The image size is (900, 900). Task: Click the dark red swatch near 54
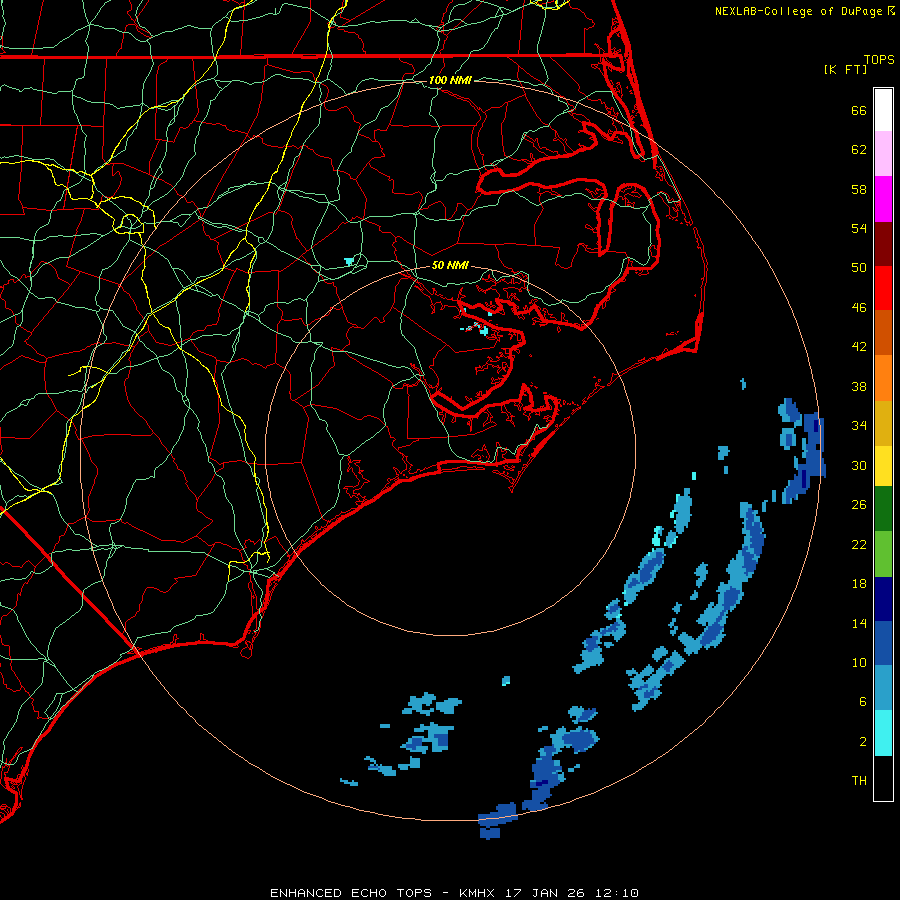tap(883, 243)
